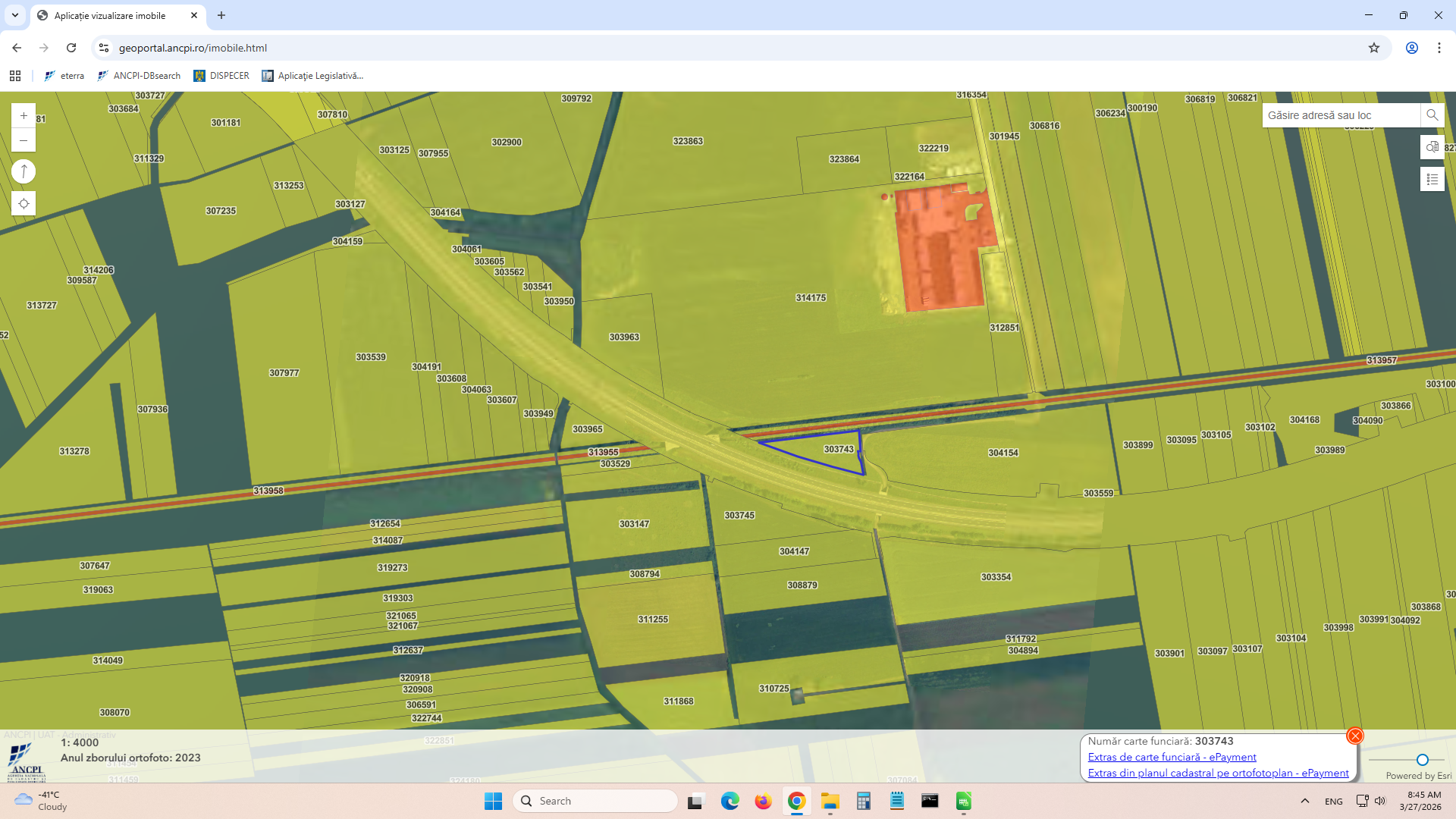Image resolution: width=1456 pixels, height=819 pixels.
Task: Reset map orientation with compass arrow
Action: point(24,172)
